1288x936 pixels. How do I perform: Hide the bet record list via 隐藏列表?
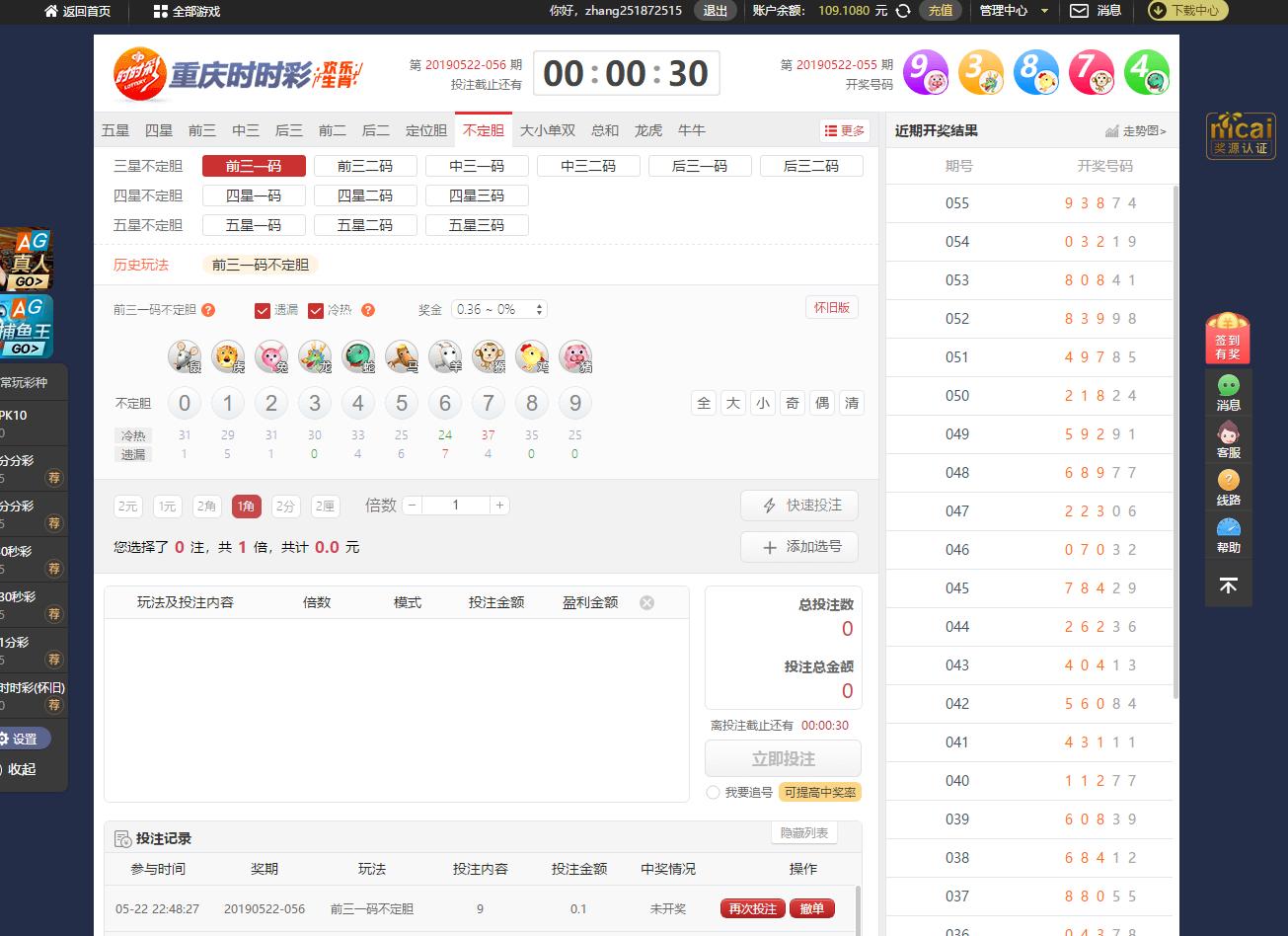tap(804, 832)
